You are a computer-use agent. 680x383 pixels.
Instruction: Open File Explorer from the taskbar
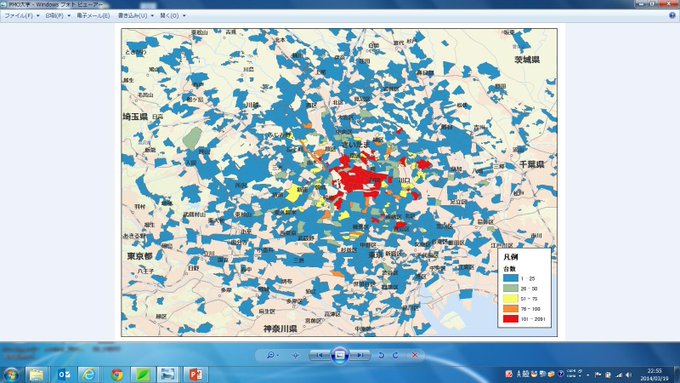click(x=37, y=374)
